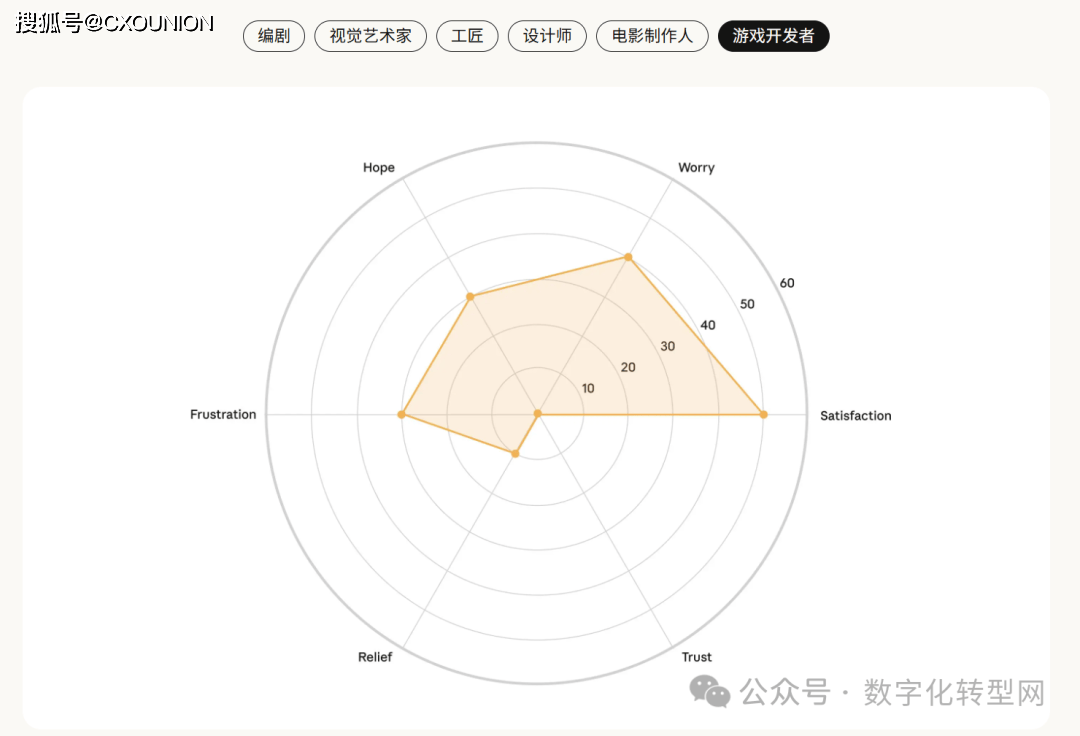Click the Worry data point marker
Screen dimensions: 1080x736
point(628,257)
